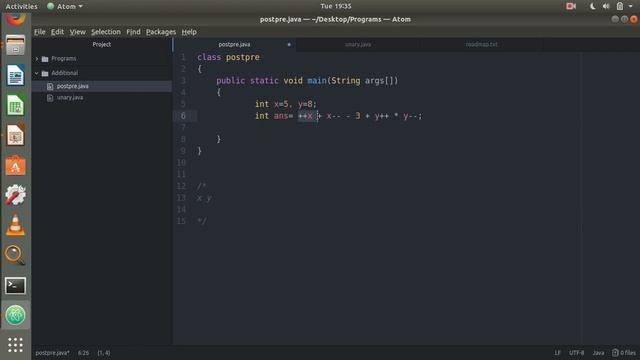Change the UTF-8 encoding selector
The height and width of the screenshot is (360, 640).
click(x=576, y=353)
